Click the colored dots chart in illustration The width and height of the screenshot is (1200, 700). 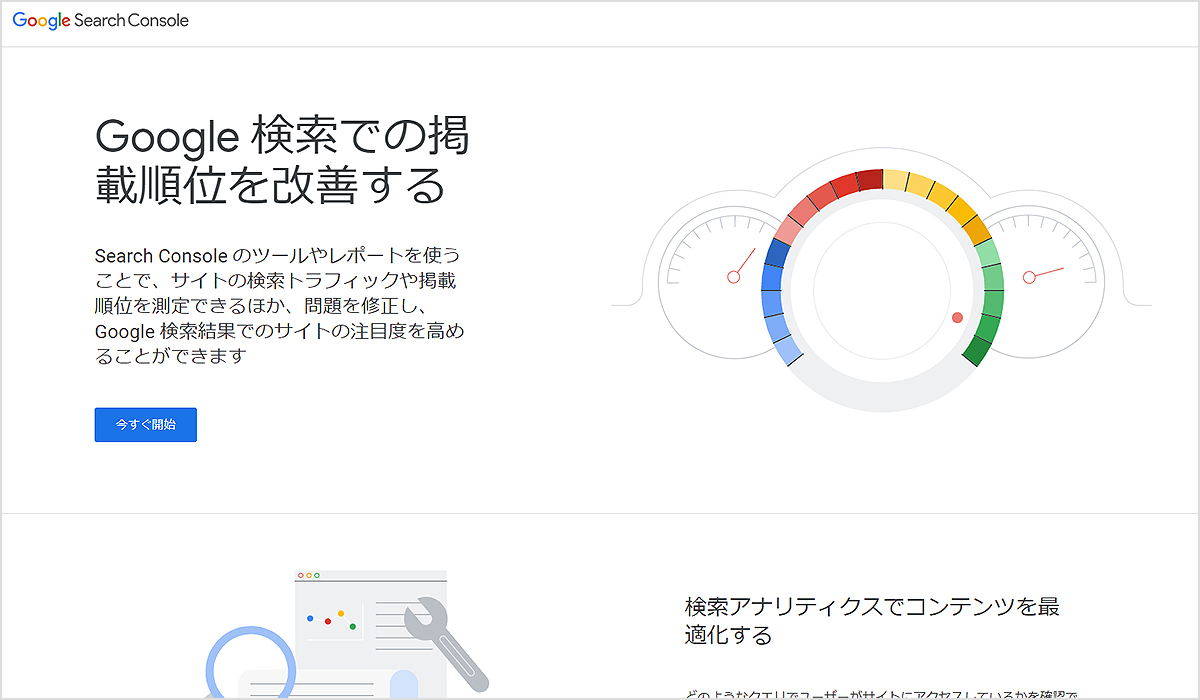(332, 620)
